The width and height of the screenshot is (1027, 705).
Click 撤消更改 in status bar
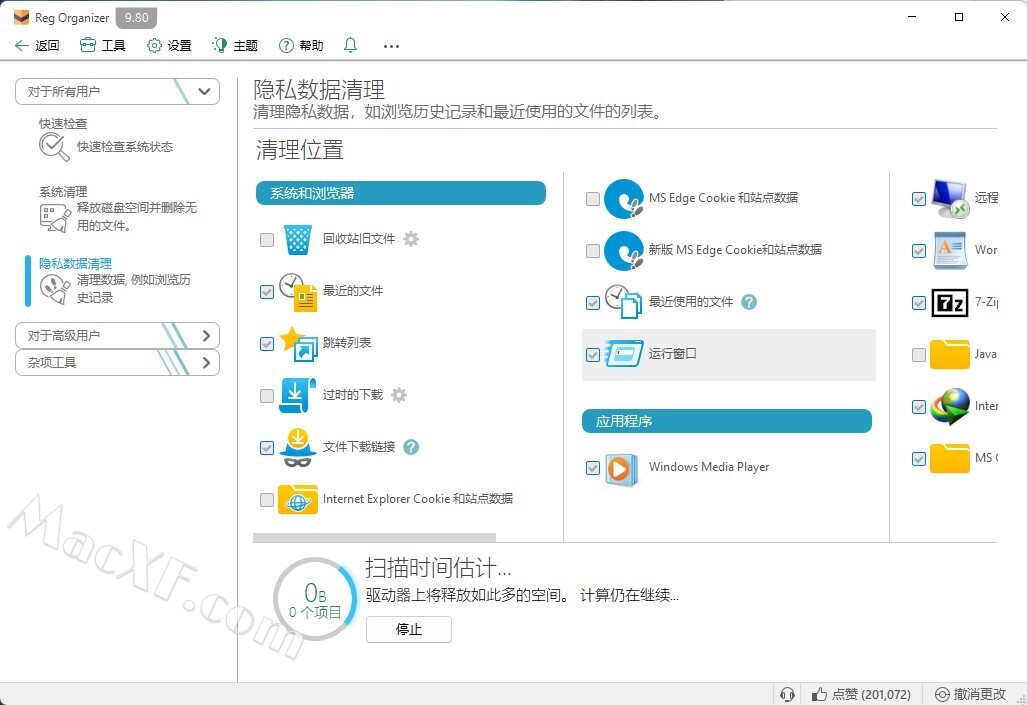tap(971, 695)
